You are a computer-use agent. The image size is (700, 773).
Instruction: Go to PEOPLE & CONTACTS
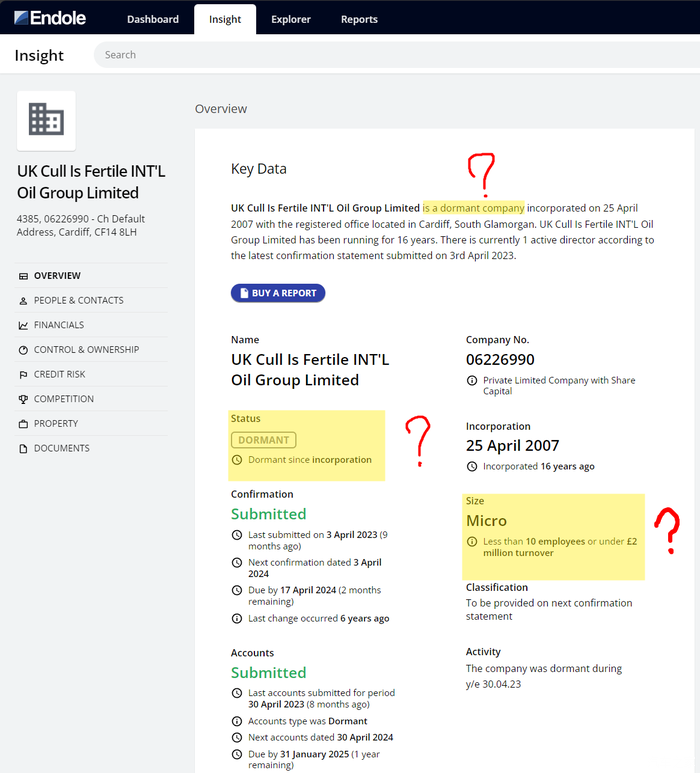pos(78,300)
